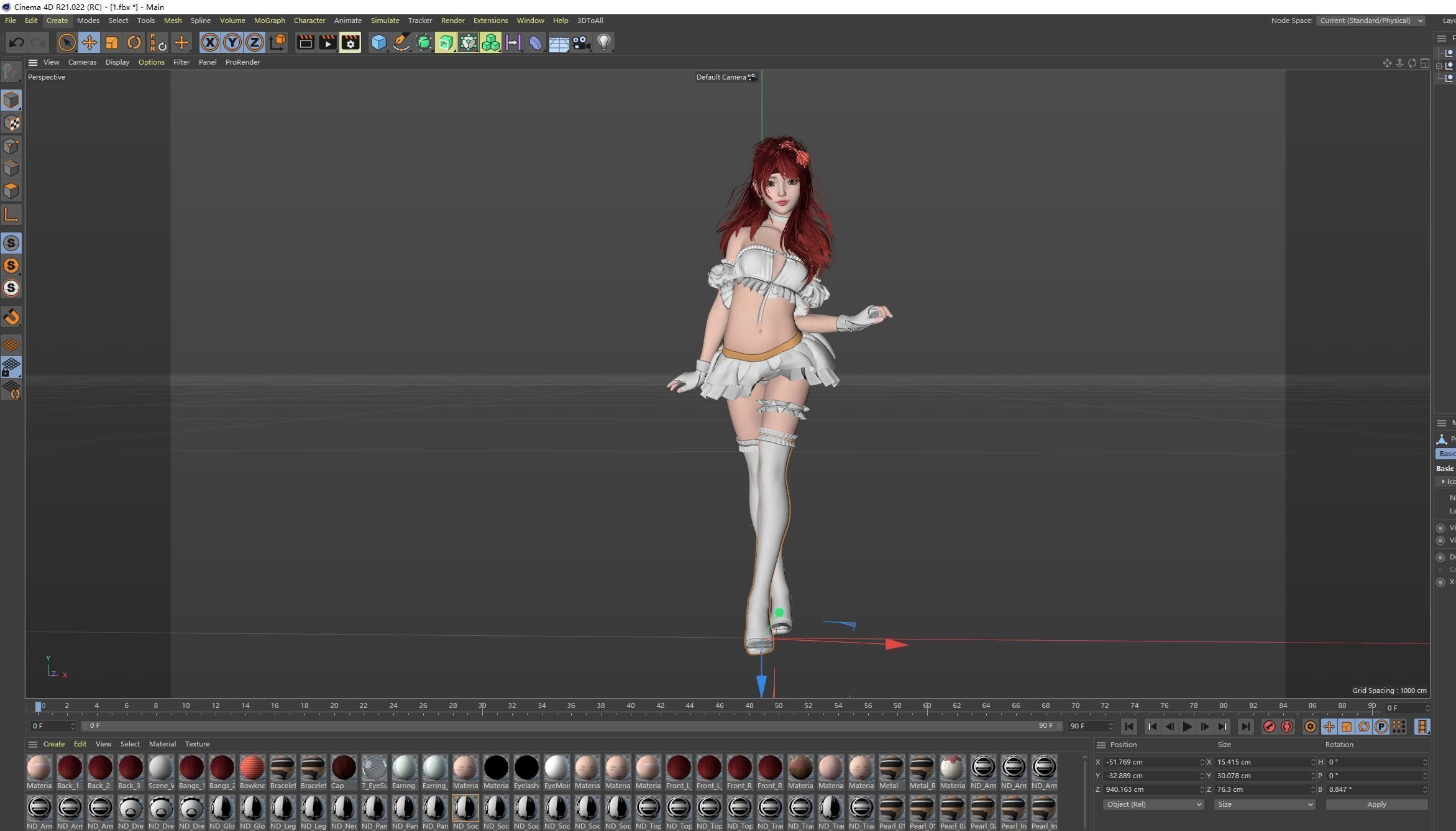Toggle Locked Workplane icon
The height and width of the screenshot is (831, 1456).
pyautogui.click(x=11, y=367)
